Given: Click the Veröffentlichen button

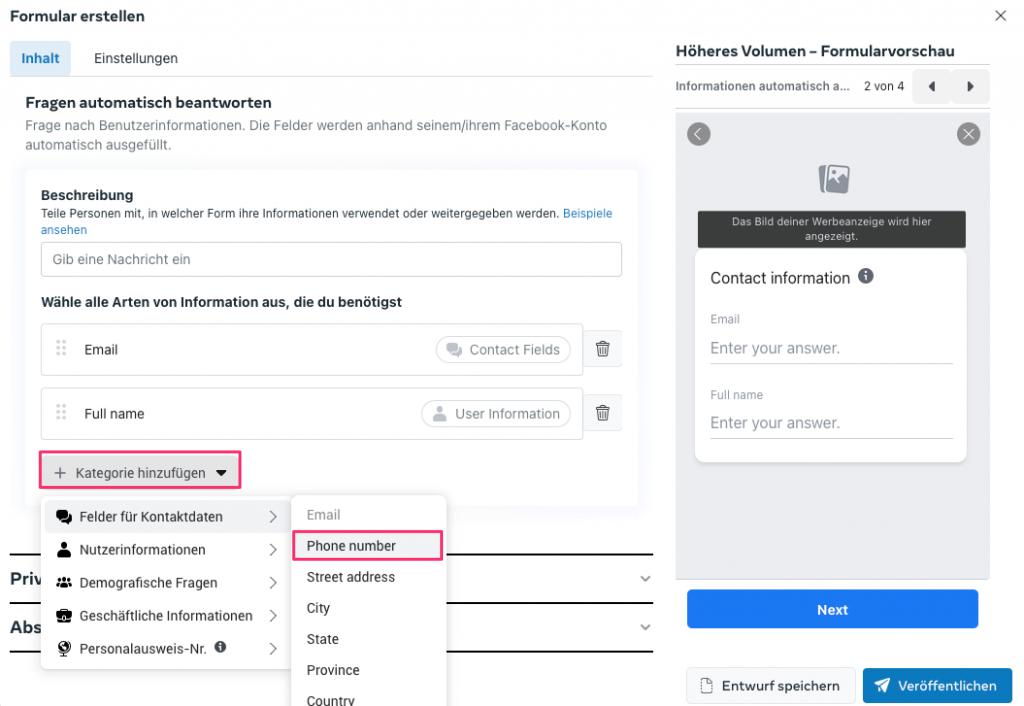Looking at the screenshot, I should coord(937,686).
